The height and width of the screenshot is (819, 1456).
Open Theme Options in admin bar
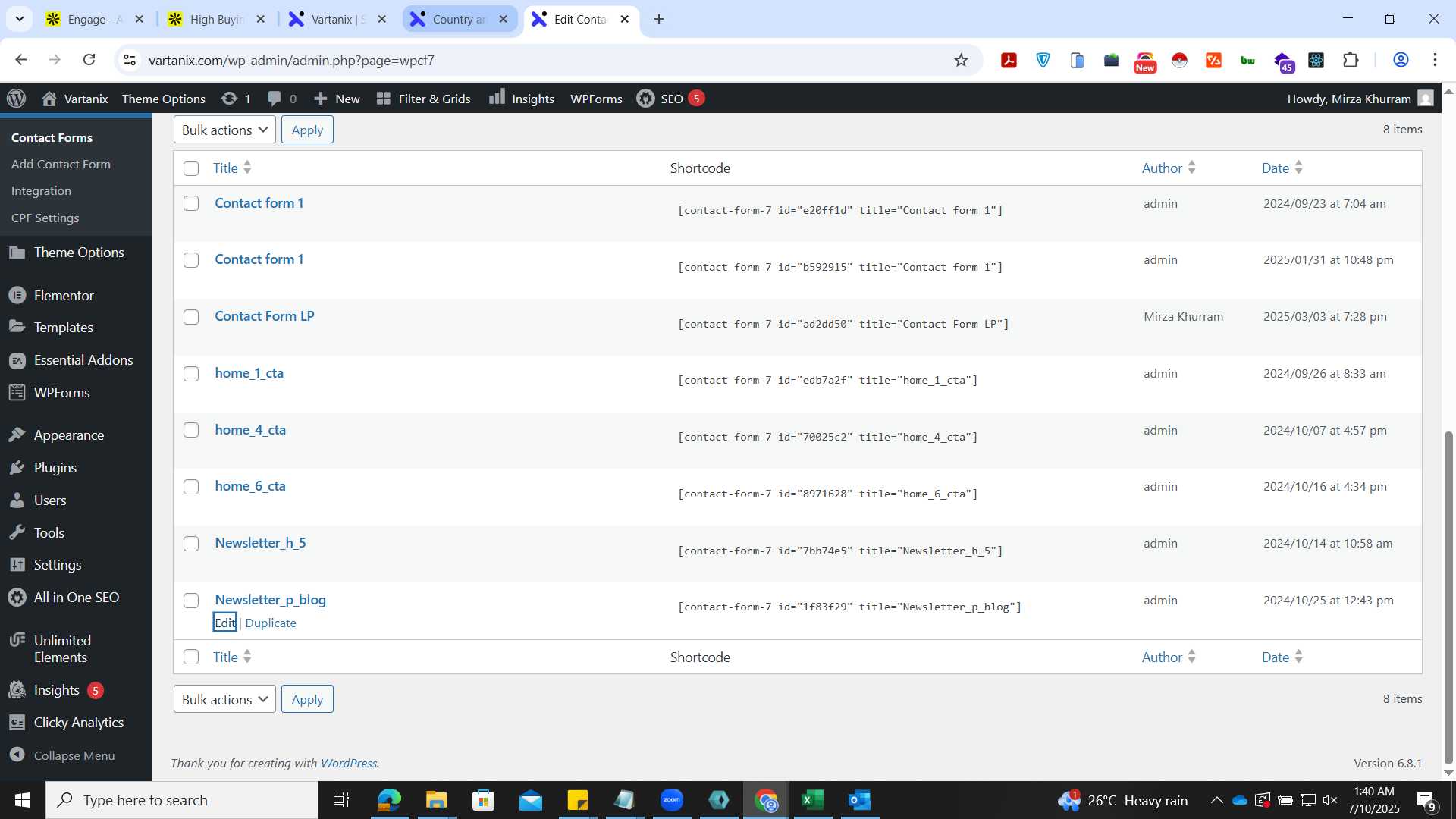click(x=163, y=99)
